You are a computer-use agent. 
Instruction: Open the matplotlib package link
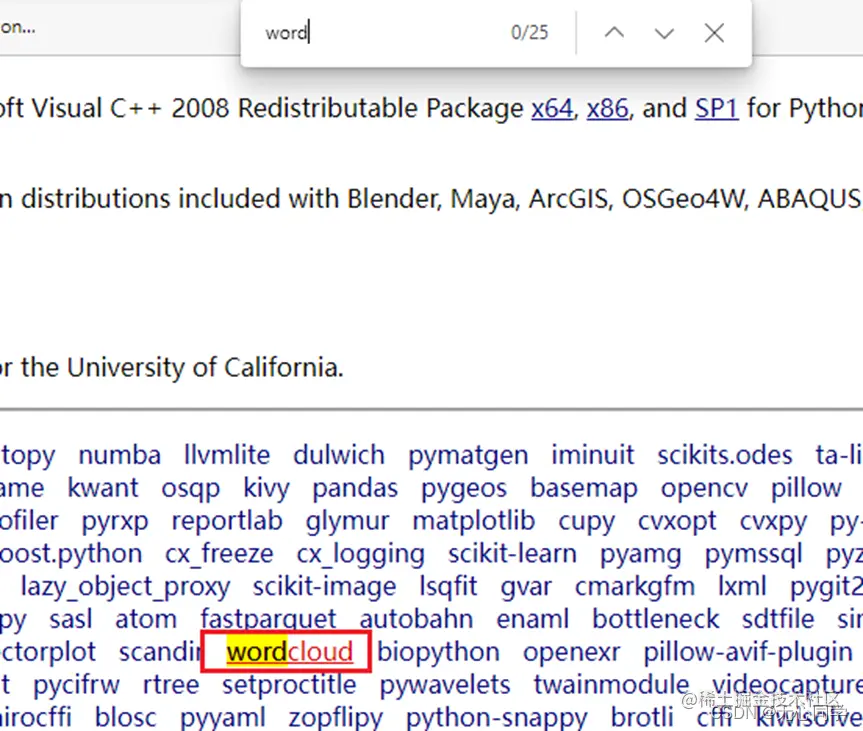tap(473, 522)
